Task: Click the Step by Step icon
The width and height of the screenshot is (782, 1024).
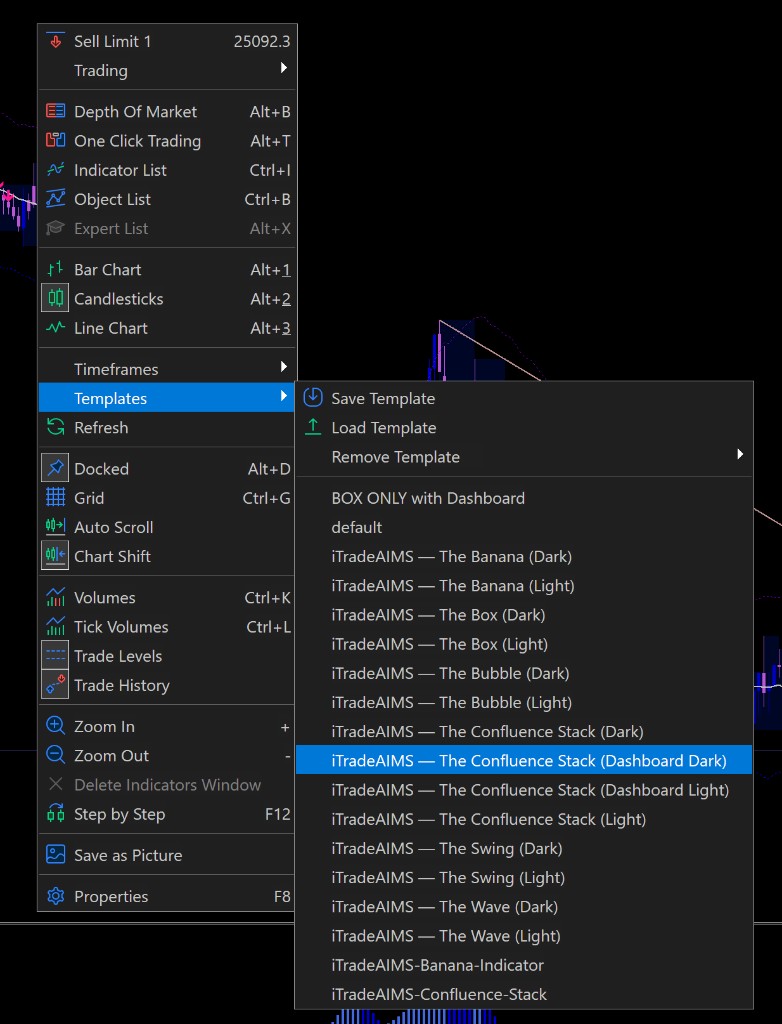Action: pyautogui.click(x=56, y=814)
